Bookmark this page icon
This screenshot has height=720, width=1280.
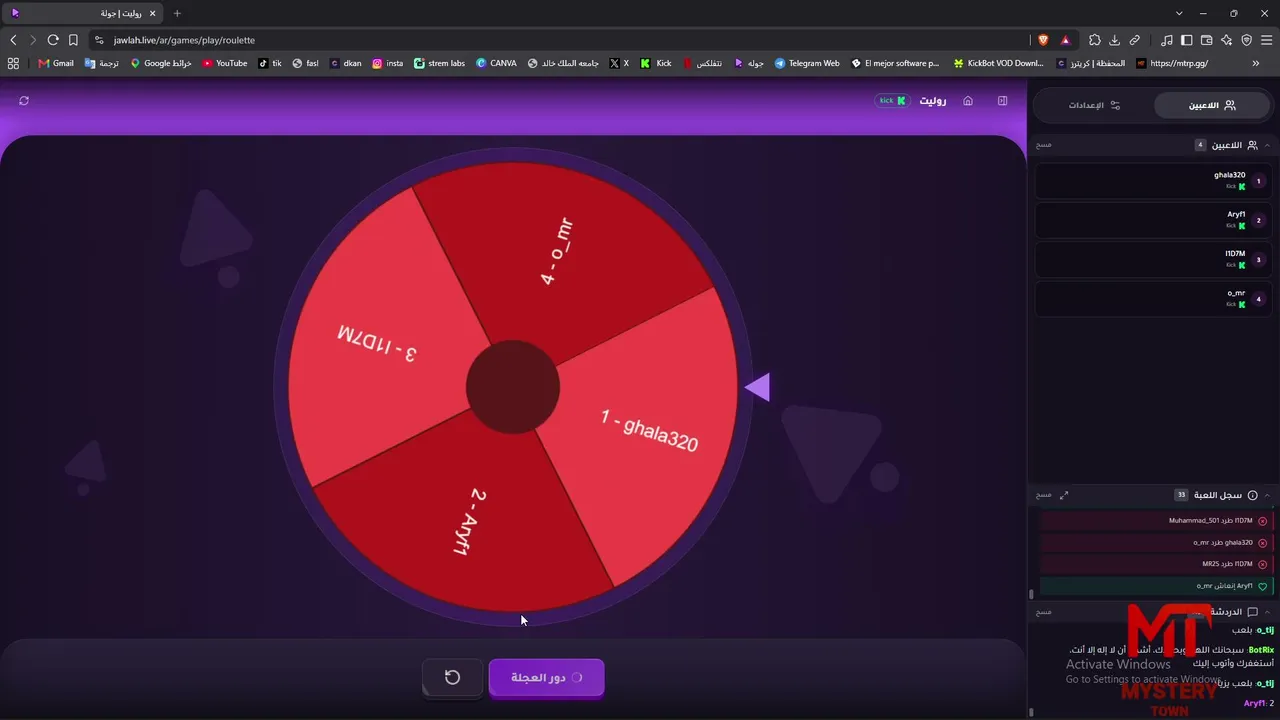click(73, 40)
